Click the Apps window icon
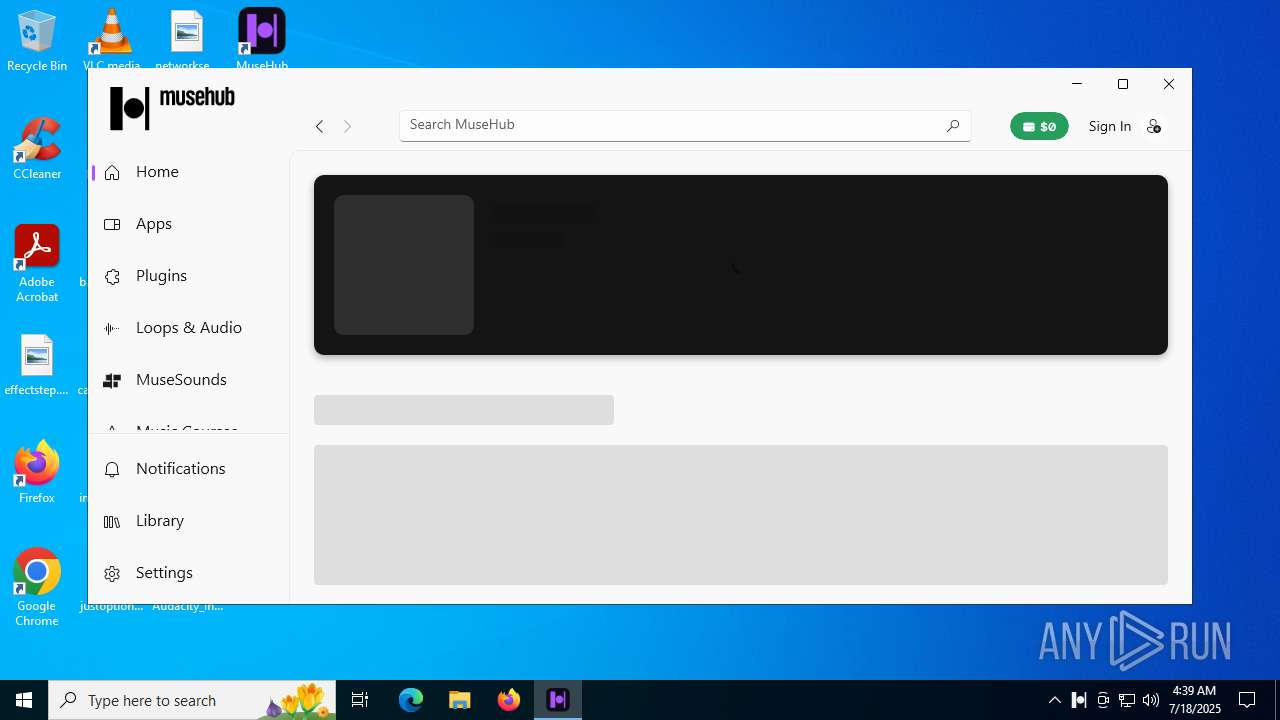The image size is (1280, 720). 112,224
